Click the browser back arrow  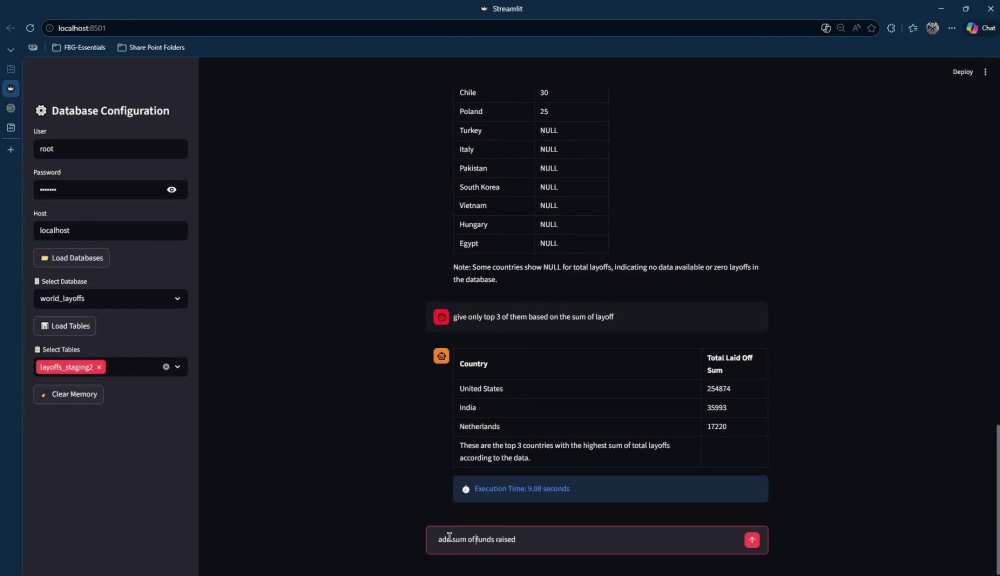[11, 28]
